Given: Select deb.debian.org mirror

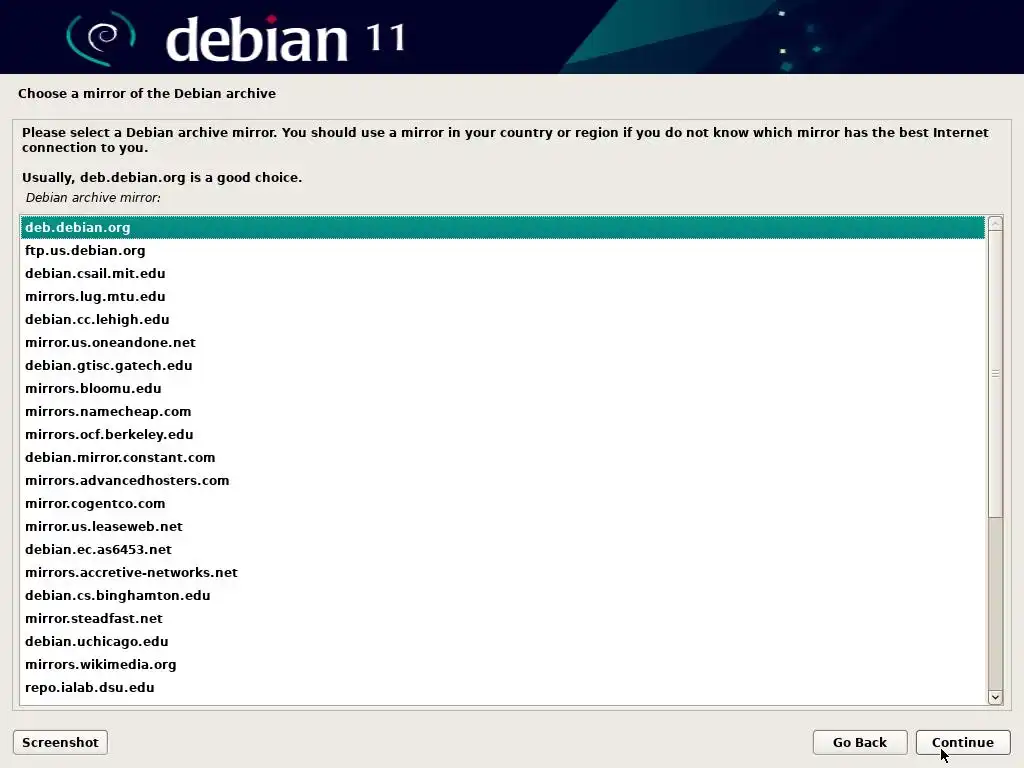Looking at the screenshot, I should (502, 227).
